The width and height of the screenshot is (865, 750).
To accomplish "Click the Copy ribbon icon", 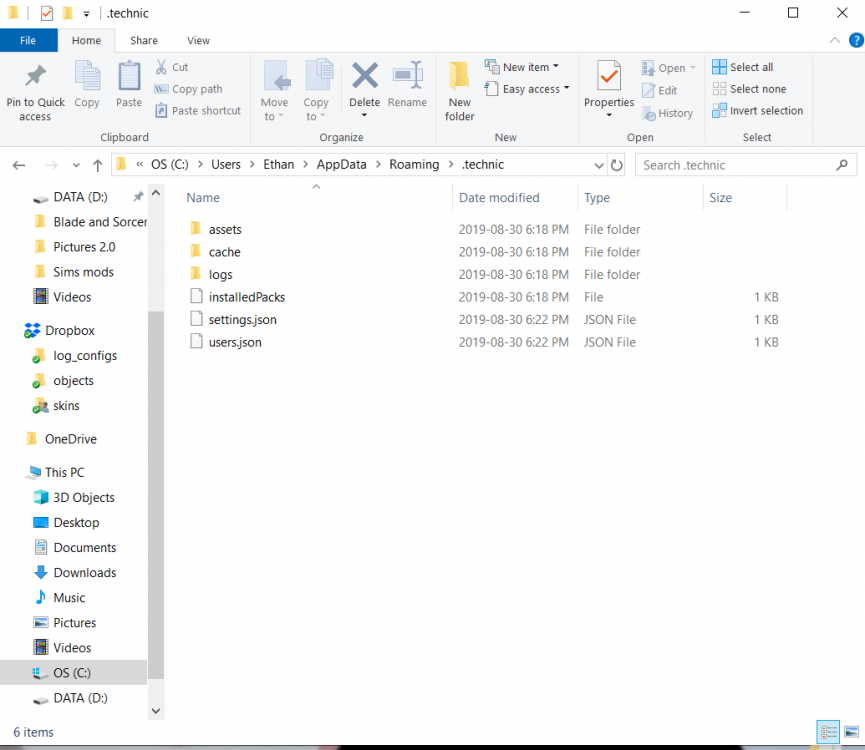I will (x=87, y=76).
